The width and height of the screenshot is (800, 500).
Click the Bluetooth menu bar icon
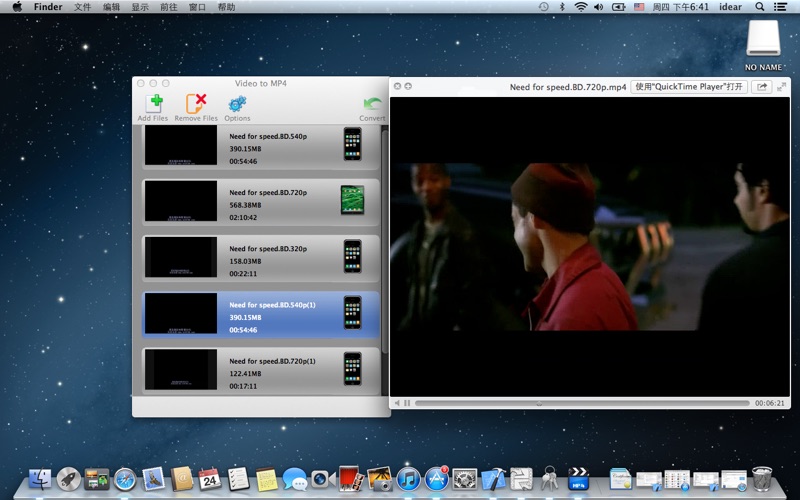pyautogui.click(x=562, y=7)
